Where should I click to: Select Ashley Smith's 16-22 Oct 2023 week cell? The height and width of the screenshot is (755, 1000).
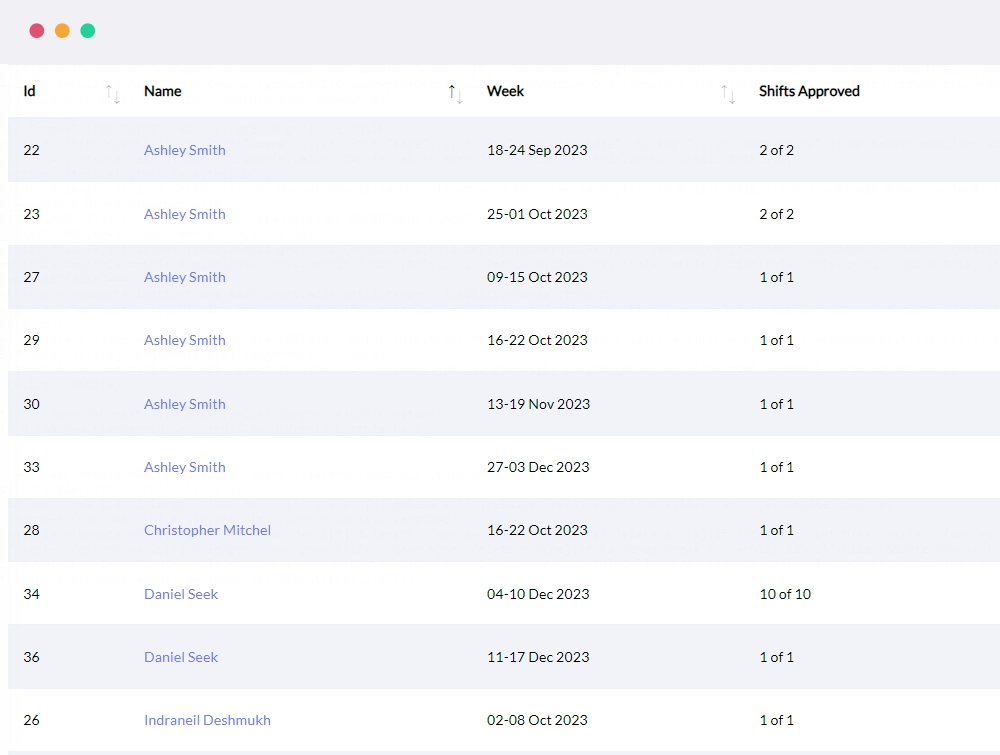click(x=537, y=340)
